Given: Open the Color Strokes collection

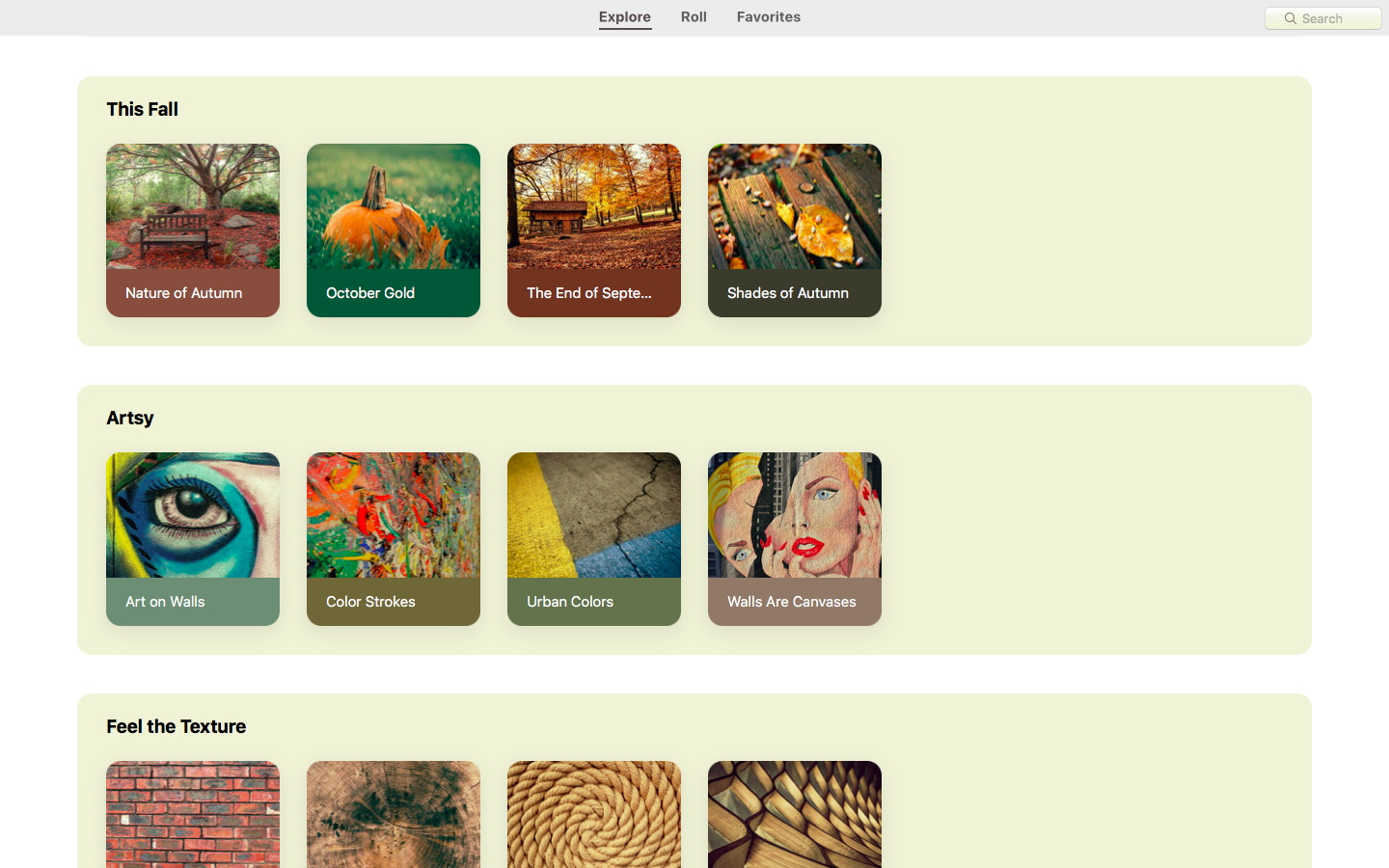Looking at the screenshot, I should (394, 539).
